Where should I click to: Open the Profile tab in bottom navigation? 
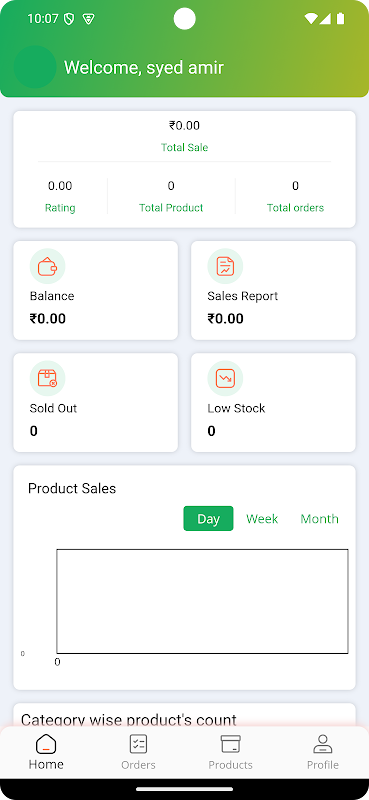pos(323,752)
